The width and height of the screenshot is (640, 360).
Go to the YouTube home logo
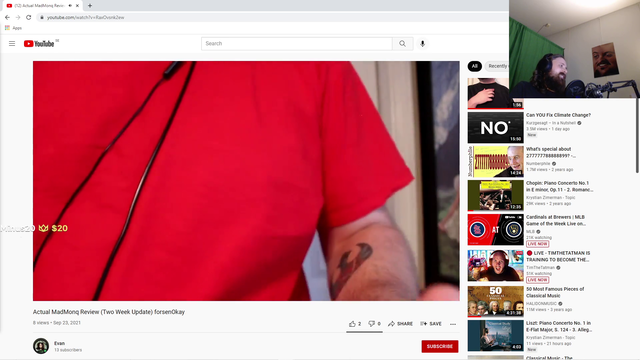pyautogui.click(x=39, y=44)
